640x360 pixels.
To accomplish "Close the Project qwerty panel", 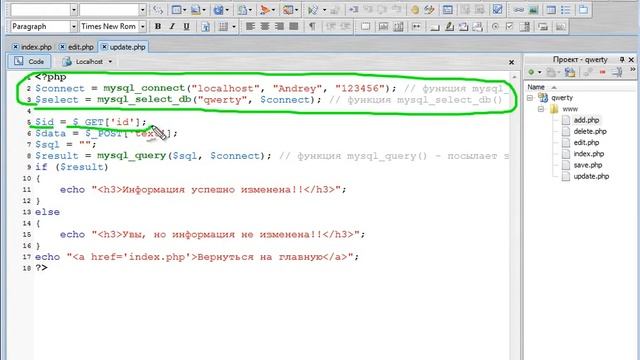I will 631,60.
